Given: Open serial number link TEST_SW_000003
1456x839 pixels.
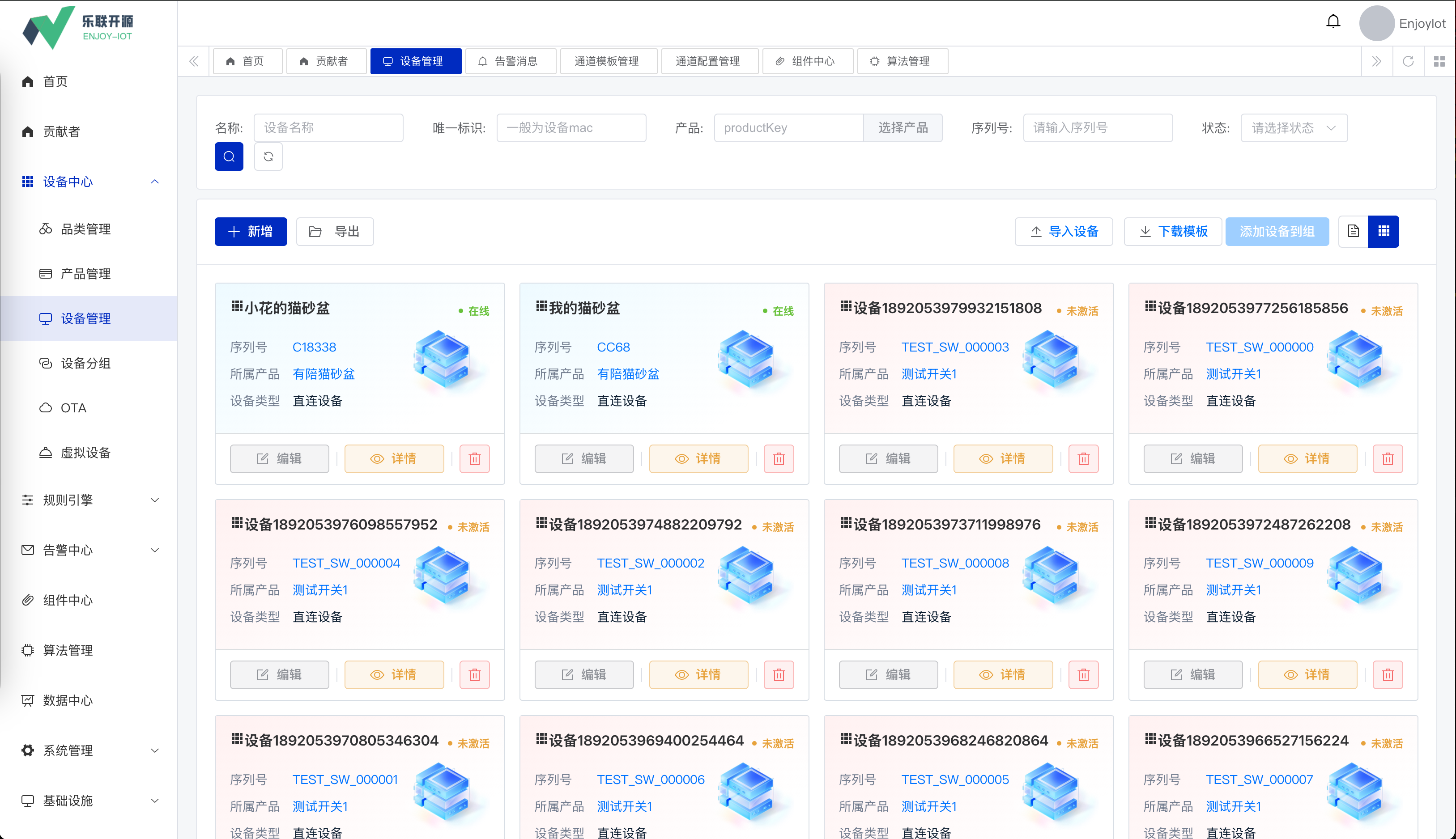Looking at the screenshot, I should pyautogui.click(x=954, y=347).
